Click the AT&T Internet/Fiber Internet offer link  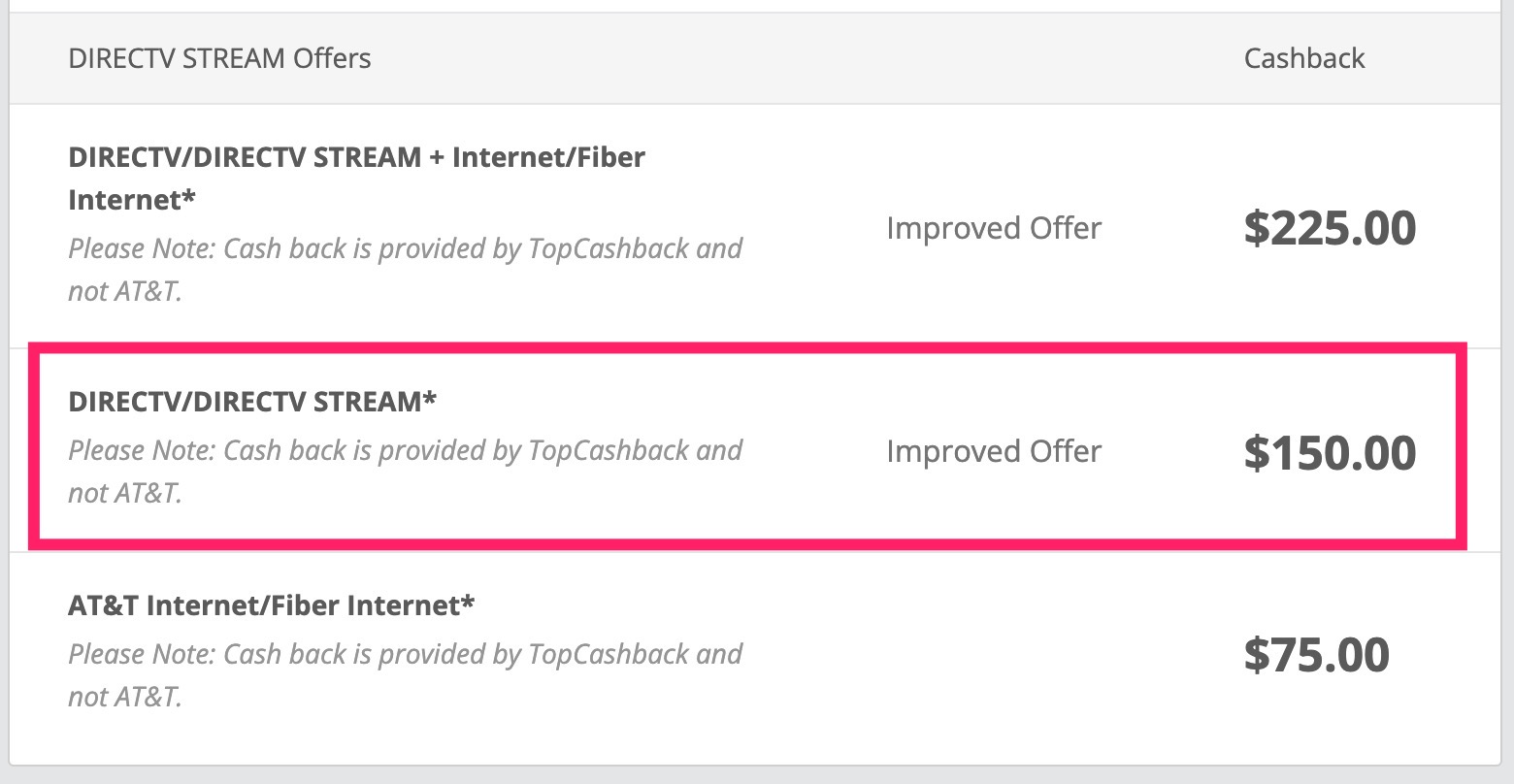pos(270,604)
